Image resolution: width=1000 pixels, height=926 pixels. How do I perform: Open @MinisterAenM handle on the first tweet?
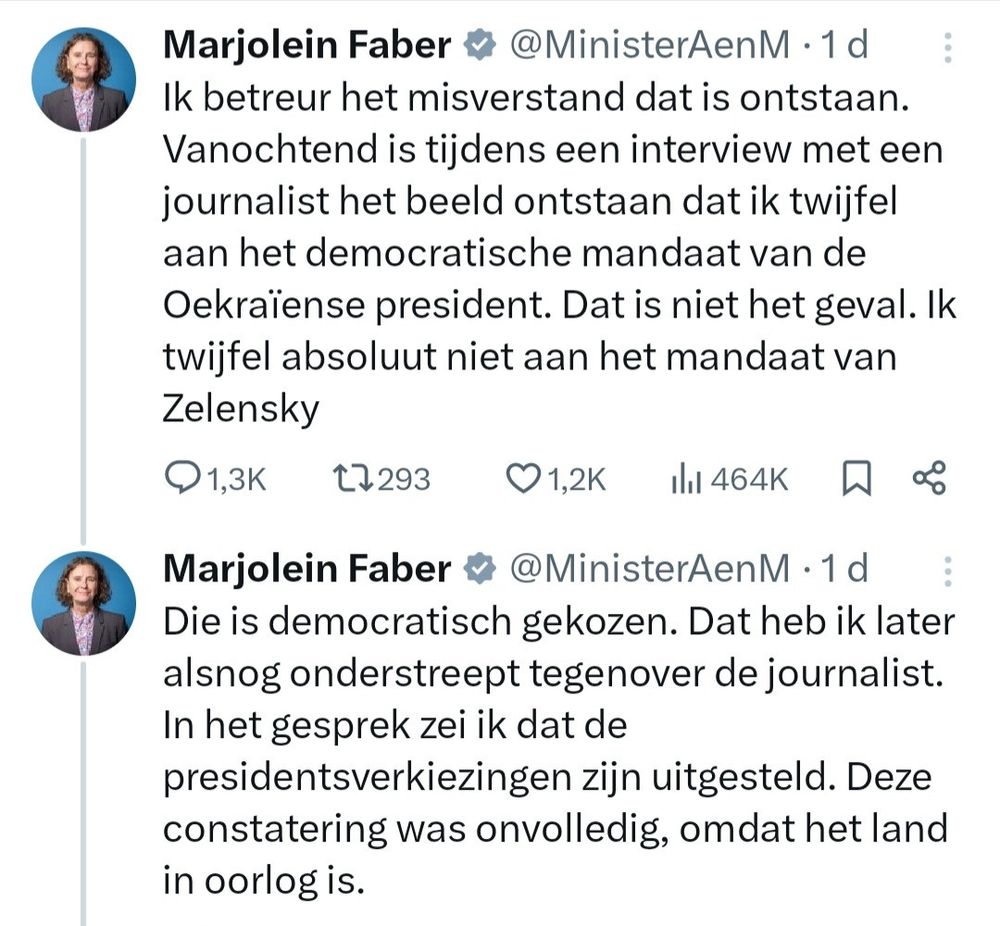(650, 45)
